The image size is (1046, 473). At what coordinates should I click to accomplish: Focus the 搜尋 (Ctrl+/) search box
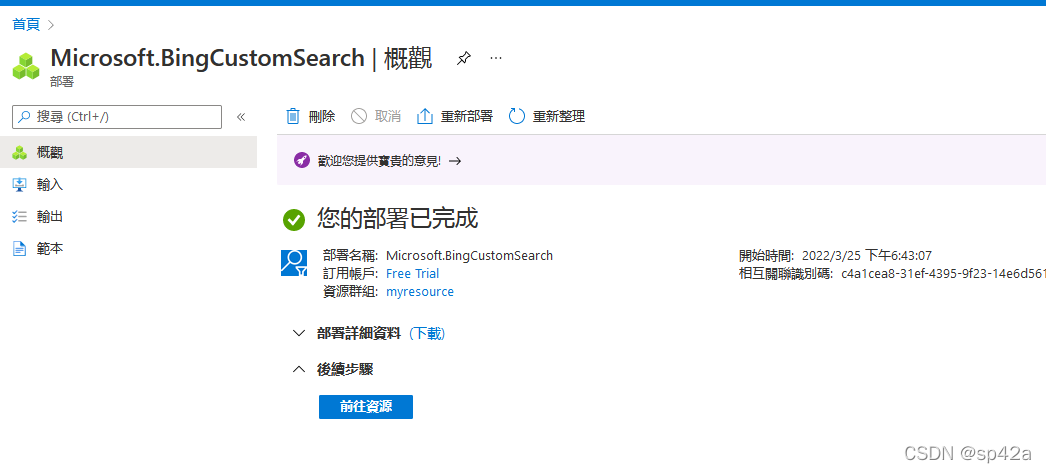[x=117, y=117]
